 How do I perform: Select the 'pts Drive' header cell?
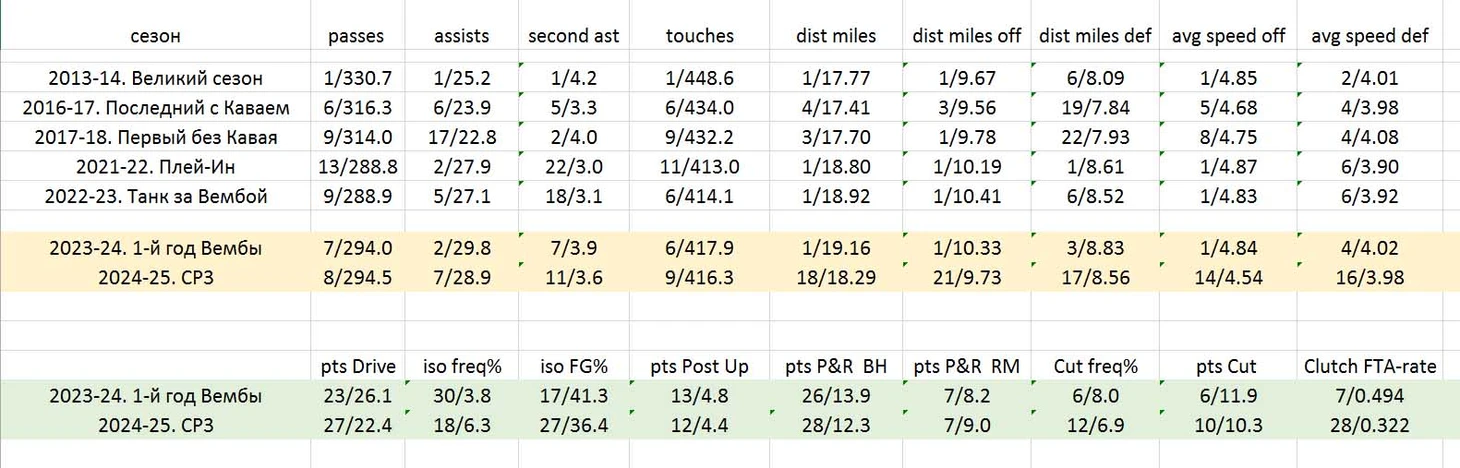356,366
